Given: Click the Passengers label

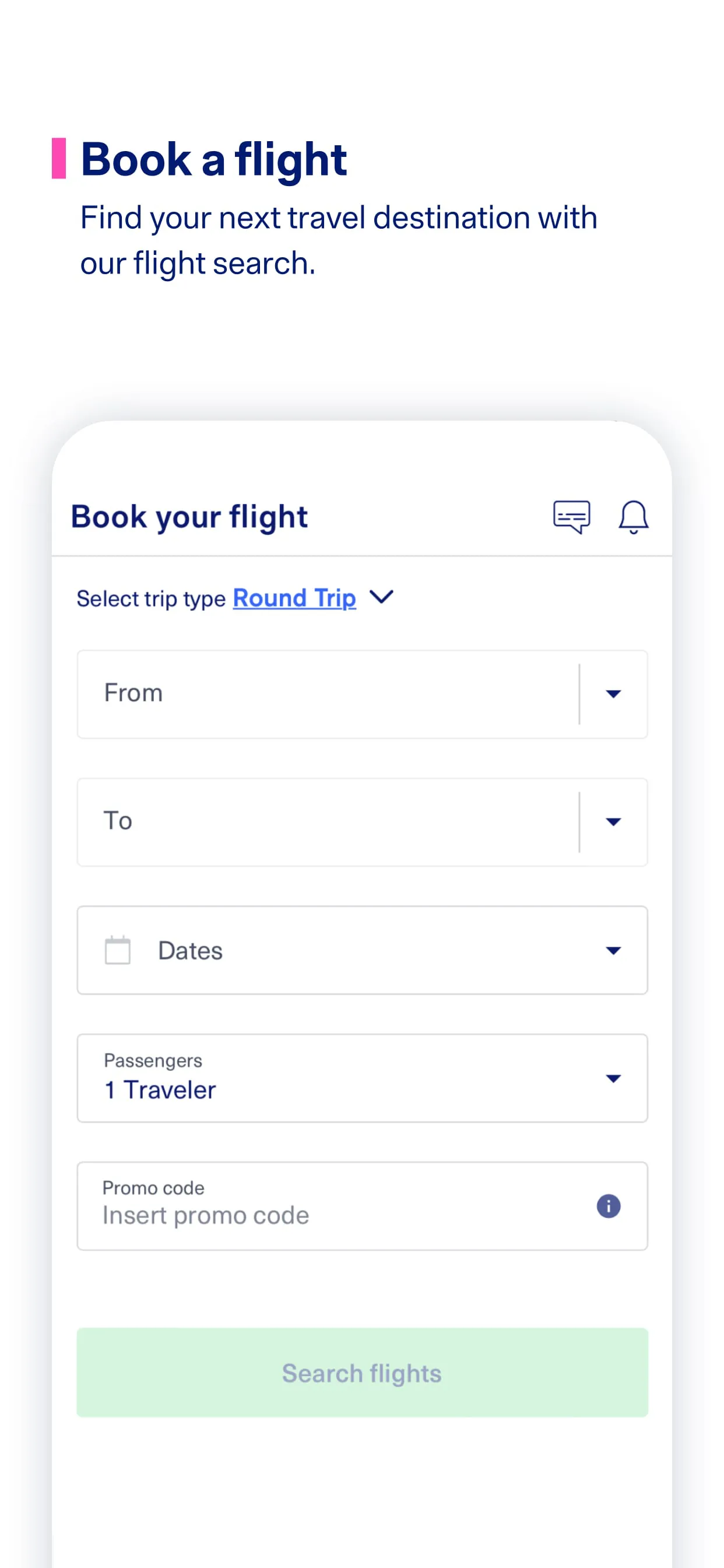Looking at the screenshot, I should [152, 1060].
